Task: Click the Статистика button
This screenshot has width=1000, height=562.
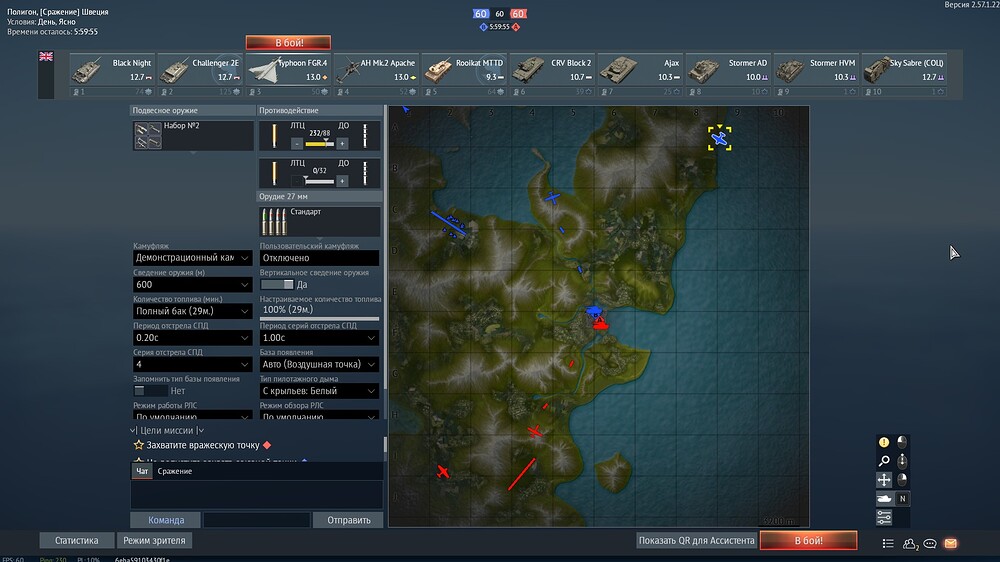Action: [x=77, y=540]
